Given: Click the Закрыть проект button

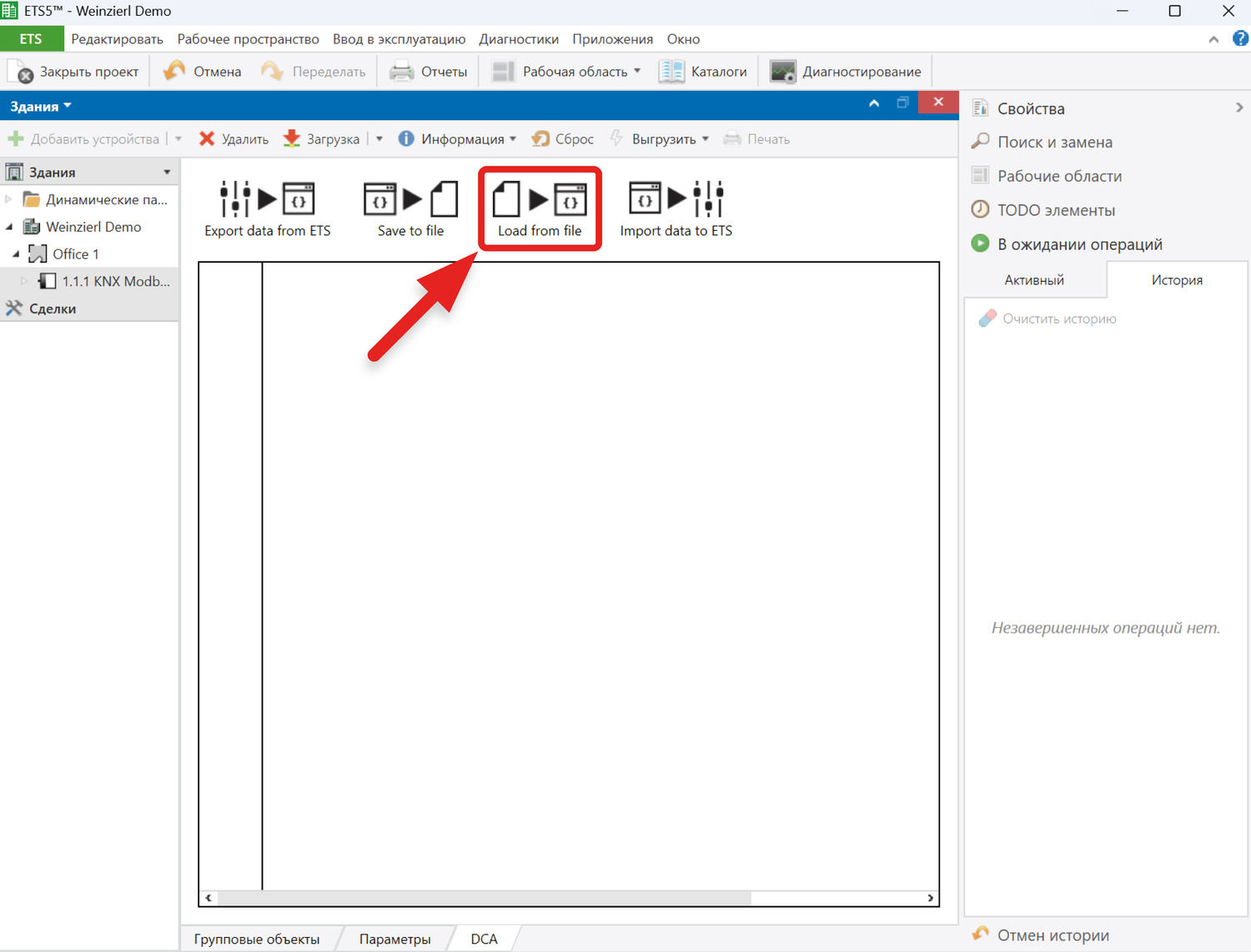Looking at the screenshot, I should pyautogui.click(x=75, y=72).
